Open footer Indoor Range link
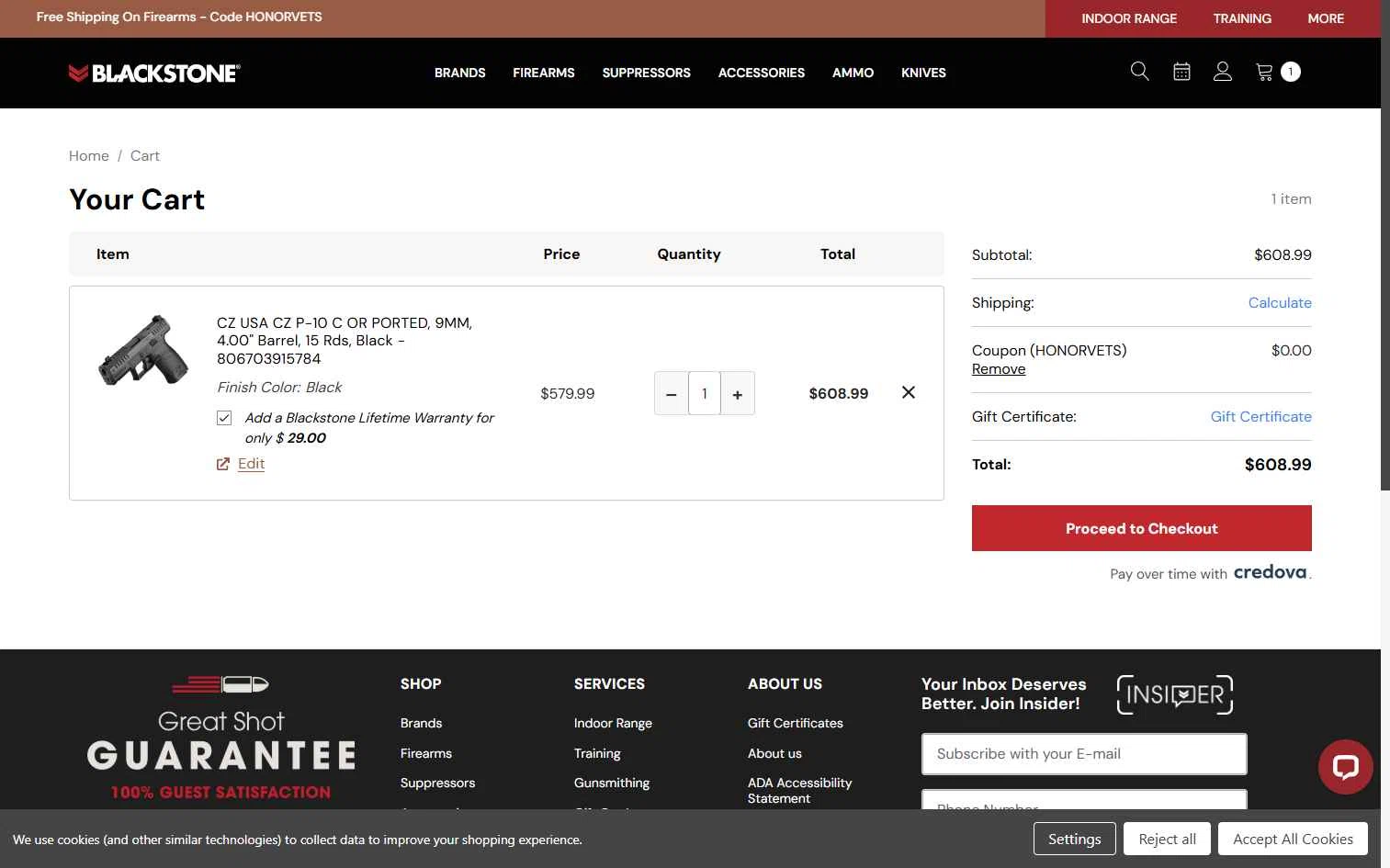This screenshot has width=1390, height=868. (x=613, y=723)
